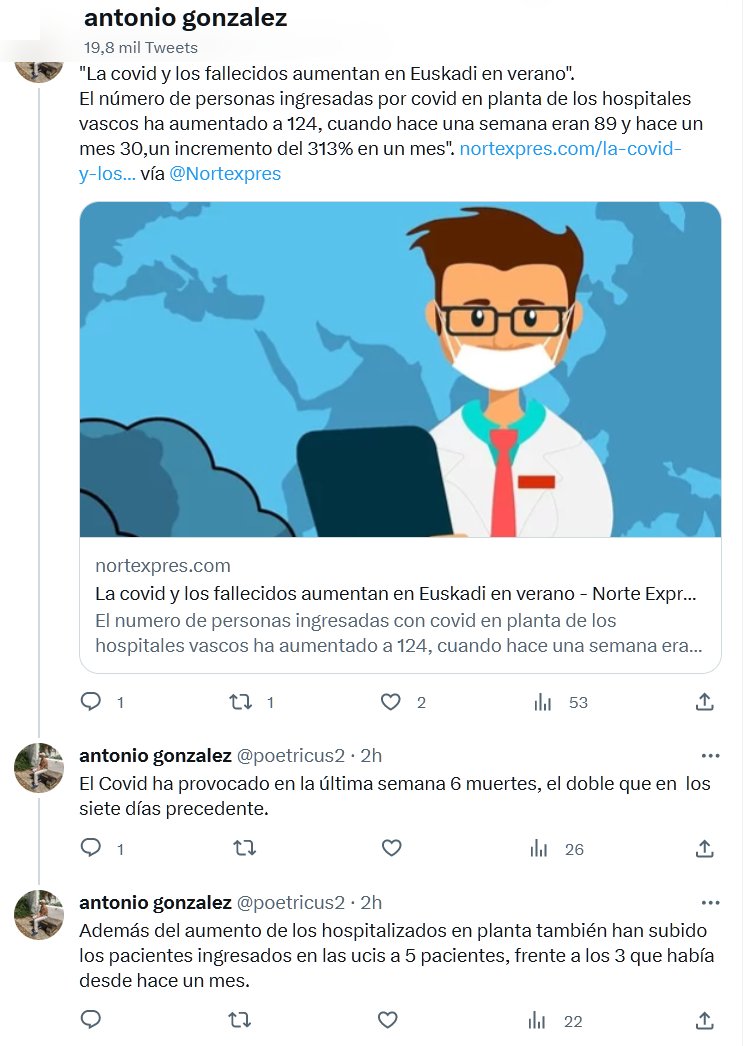
Task: Open more options on the 6 muertes tweet
Action: [x=710, y=756]
